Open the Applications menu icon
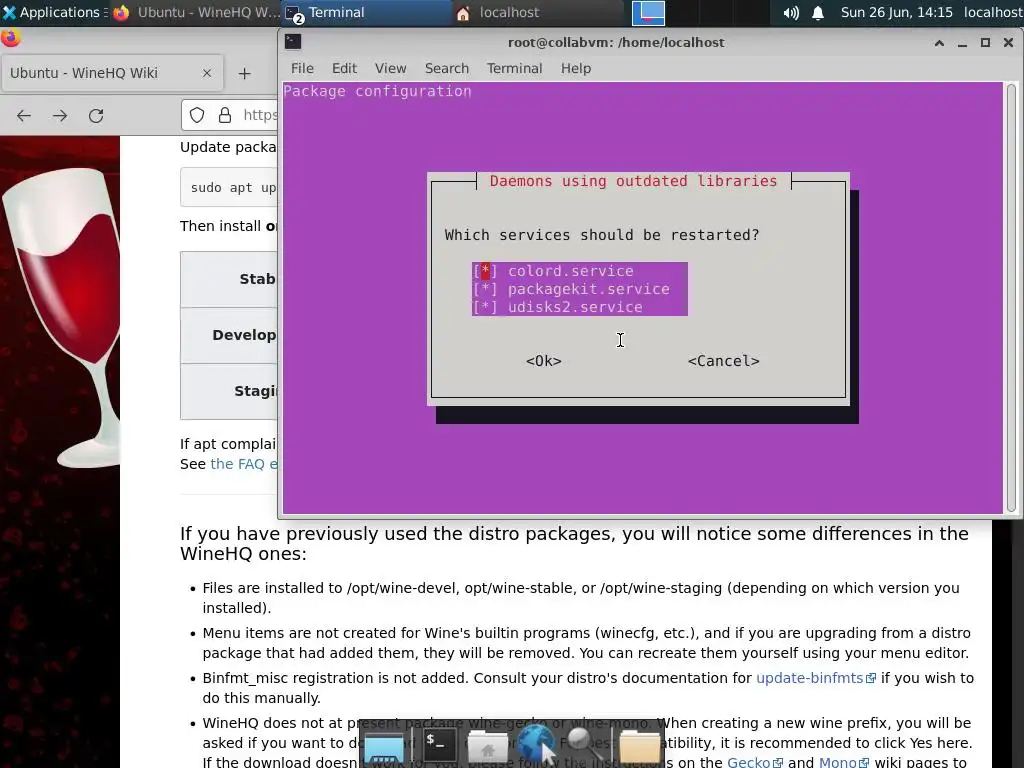The image size is (1024, 768). 9,12
